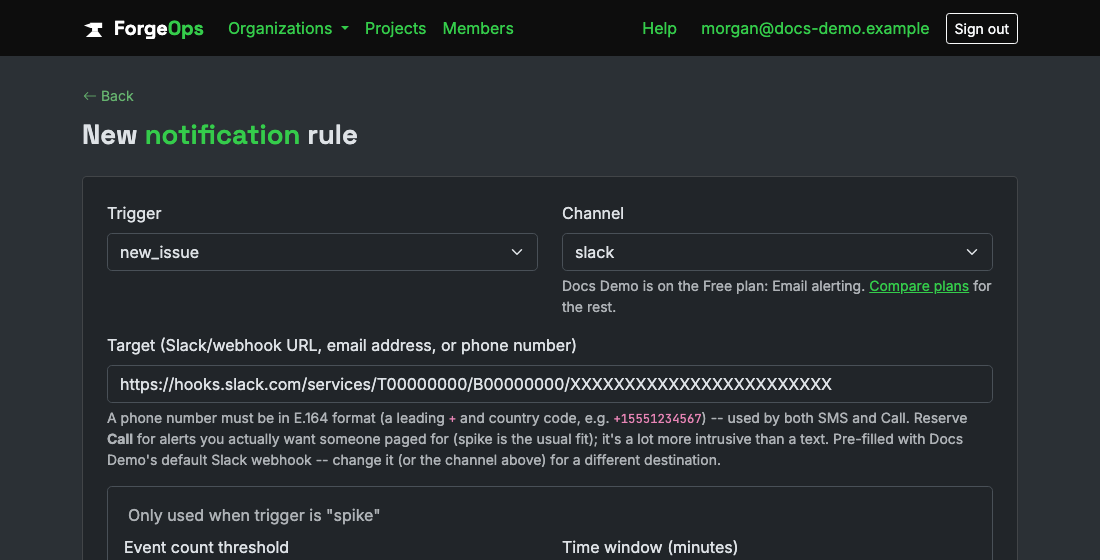Open the Help link

tap(659, 28)
